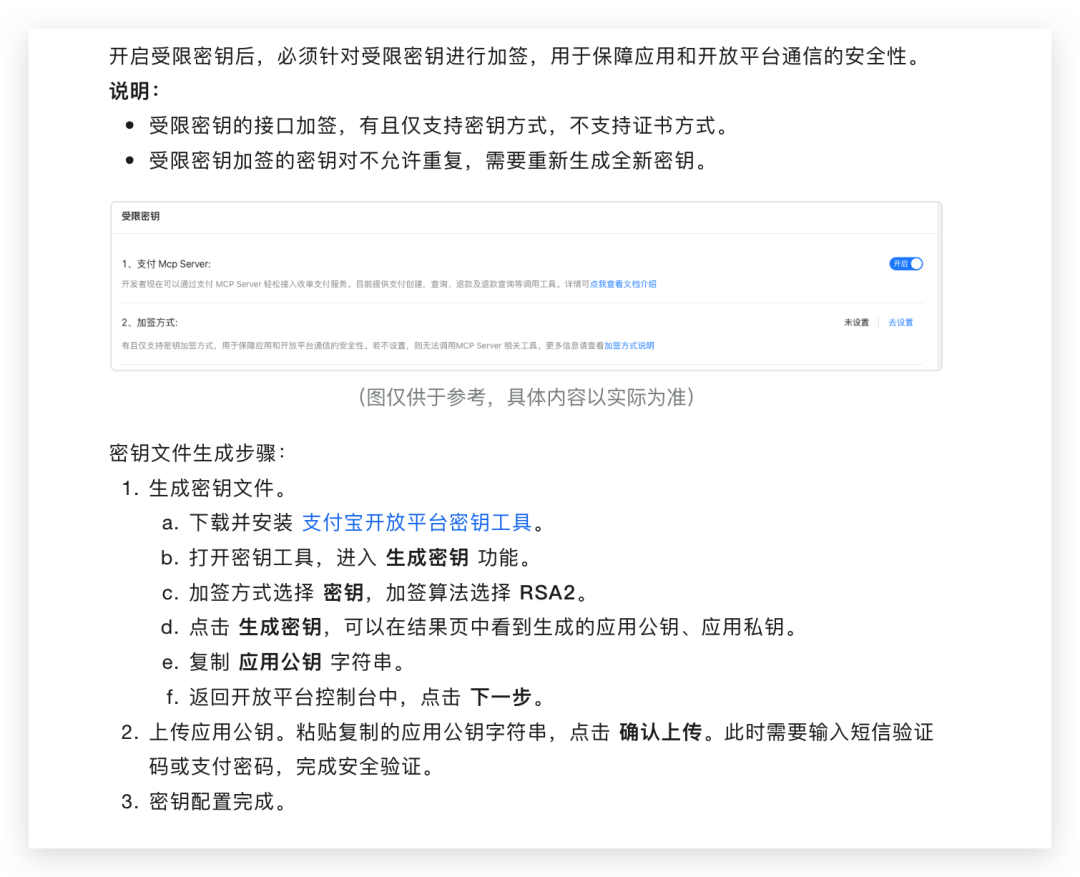This screenshot has height=877, width=1080.
Task: Click the 受限密钥 panel header
Action: 140,216
